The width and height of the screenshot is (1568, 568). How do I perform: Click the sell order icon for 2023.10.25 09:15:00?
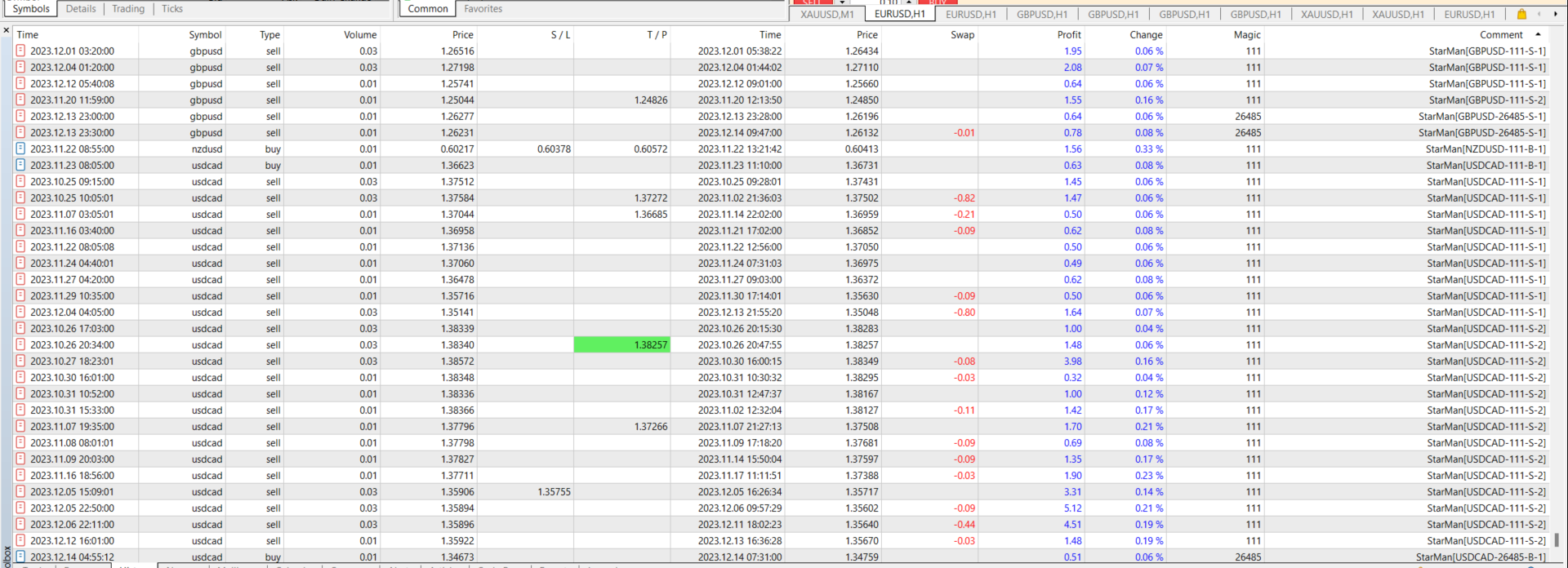20,181
